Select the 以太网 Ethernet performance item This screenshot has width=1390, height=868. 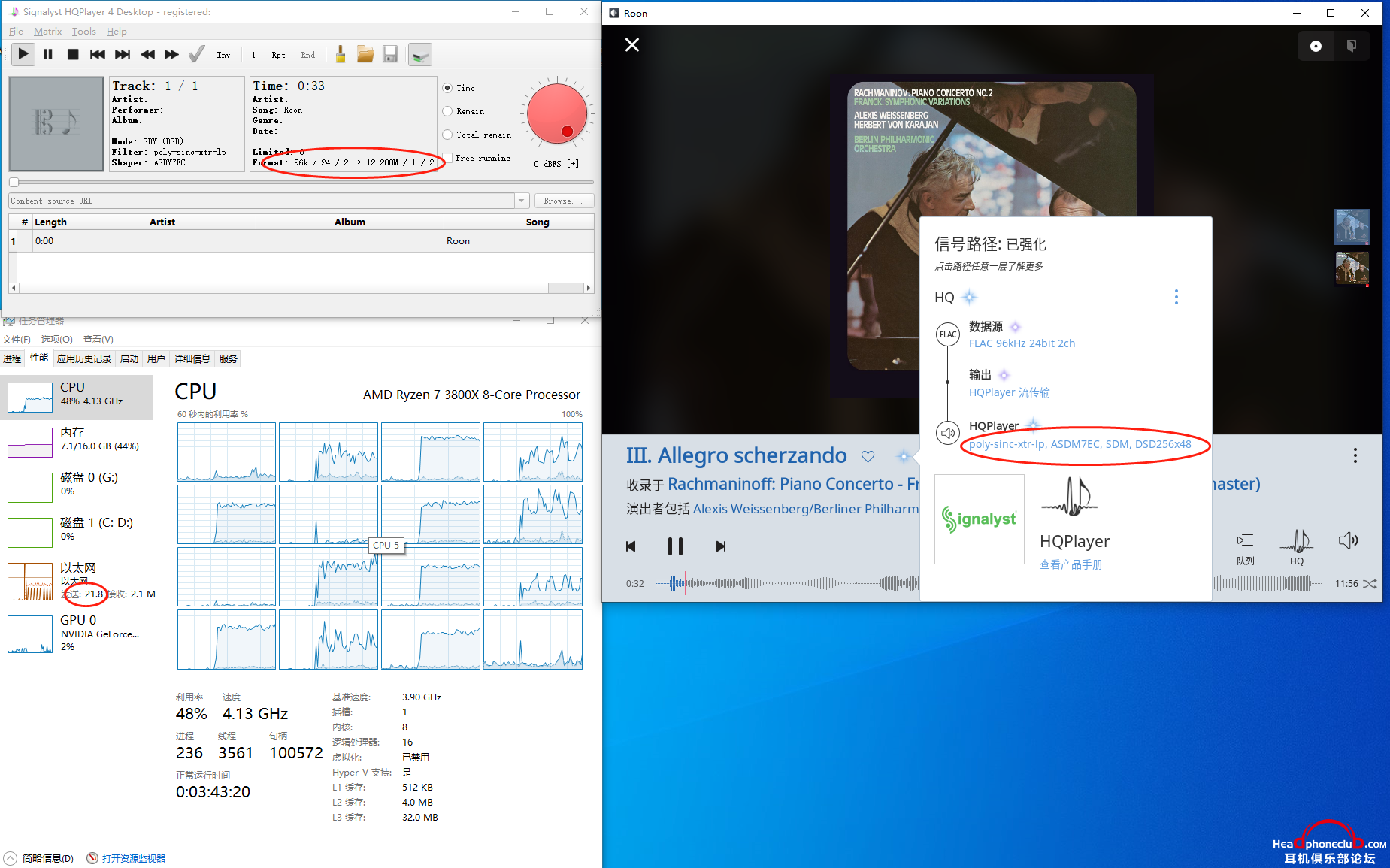78,581
